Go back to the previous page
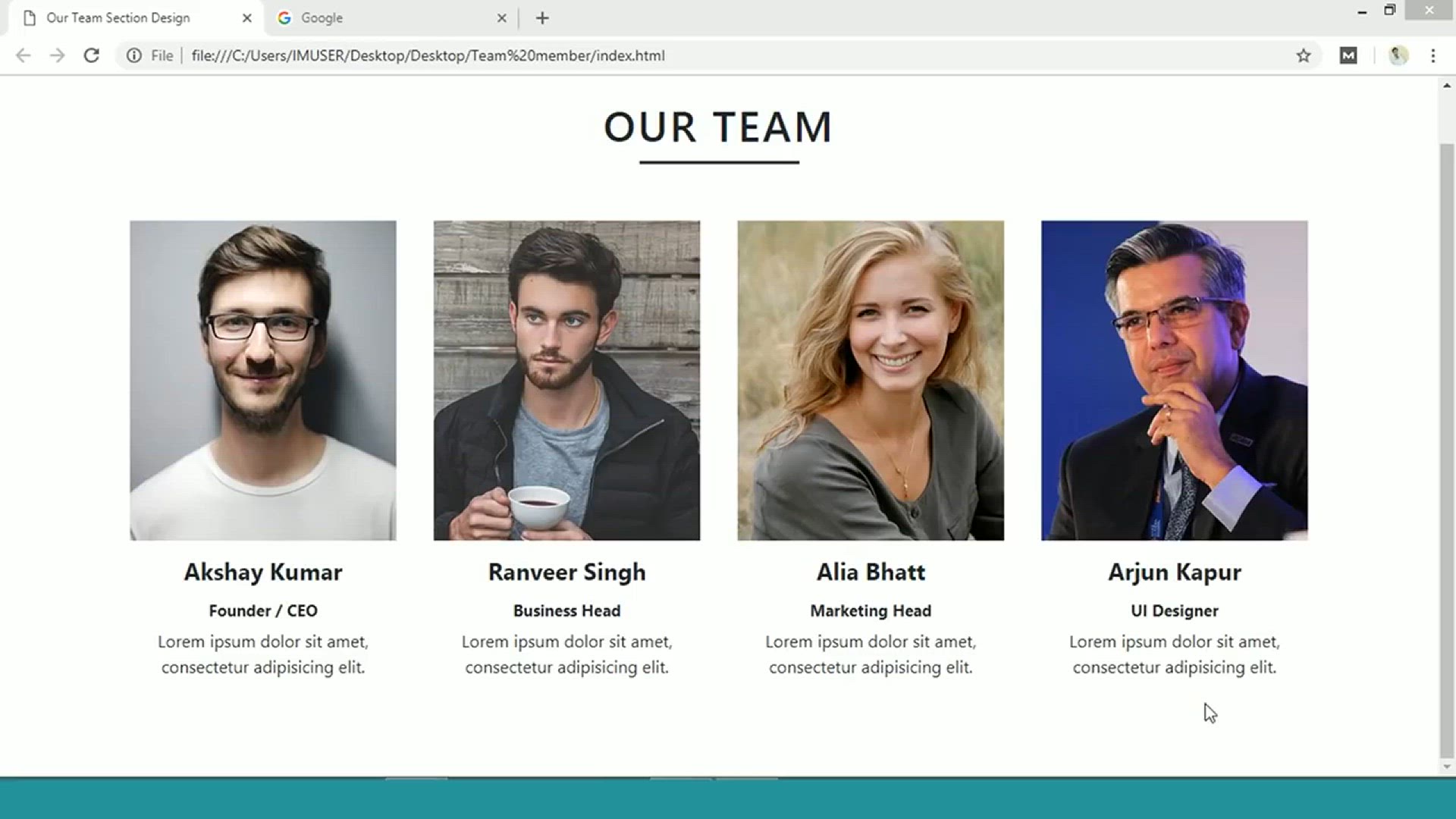 24,55
